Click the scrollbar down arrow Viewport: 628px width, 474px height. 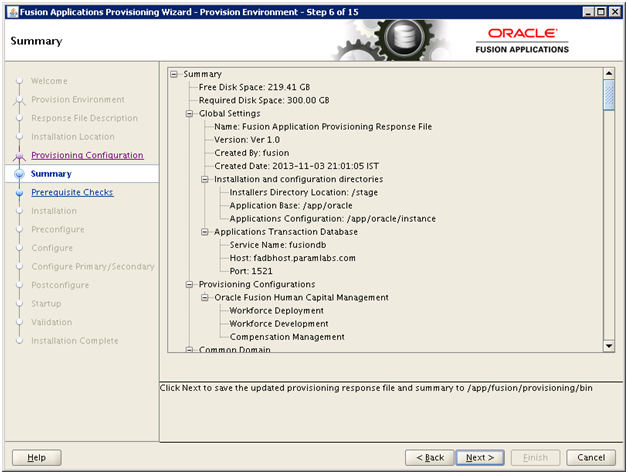point(609,346)
